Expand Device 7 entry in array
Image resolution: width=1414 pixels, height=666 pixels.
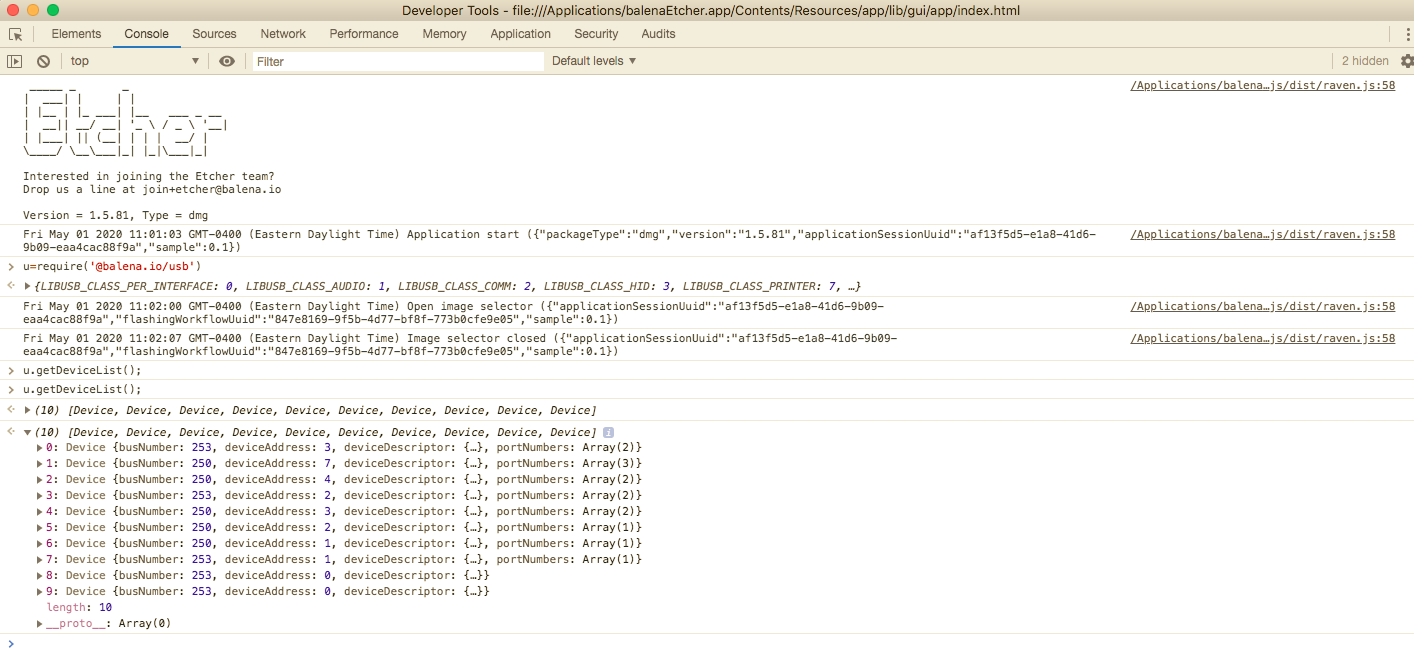(x=40, y=560)
